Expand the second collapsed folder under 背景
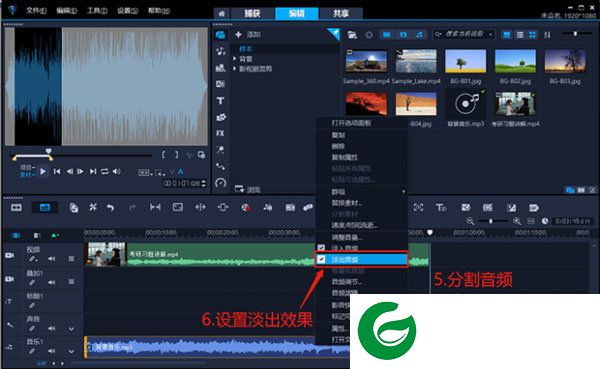 (235, 69)
